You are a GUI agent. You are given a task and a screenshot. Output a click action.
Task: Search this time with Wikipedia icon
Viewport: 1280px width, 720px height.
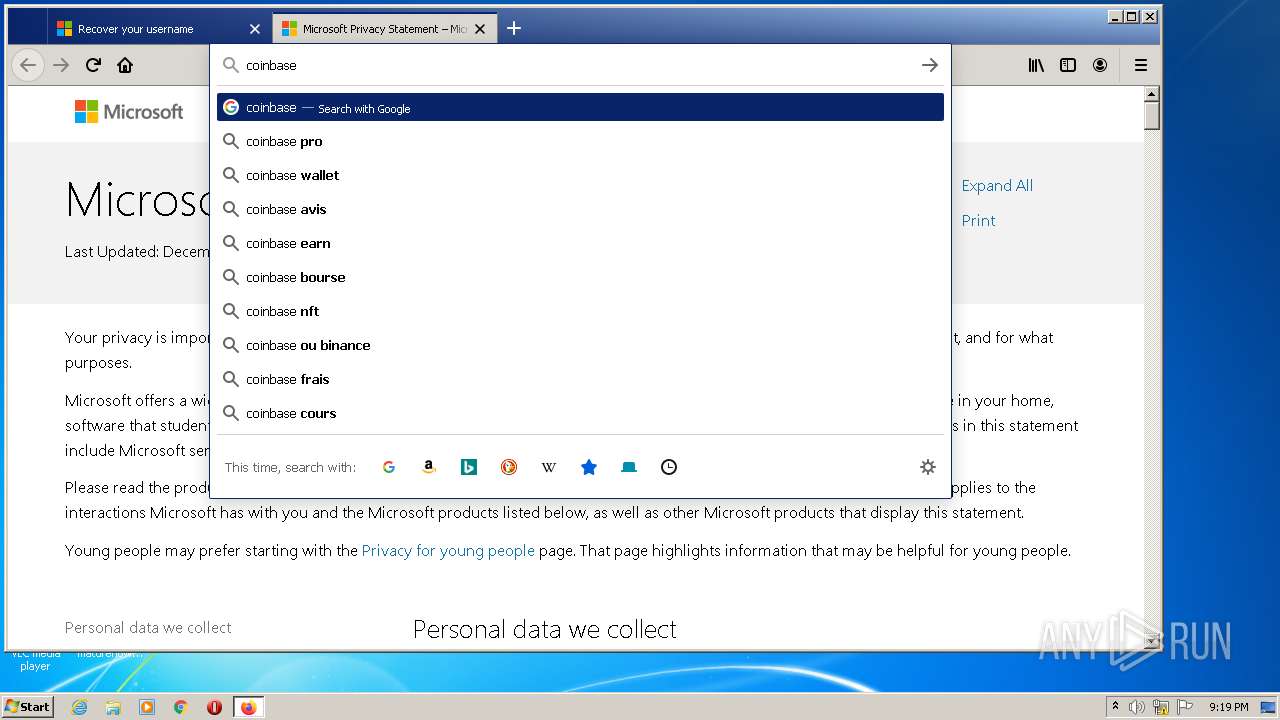click(x=549, y=467)
